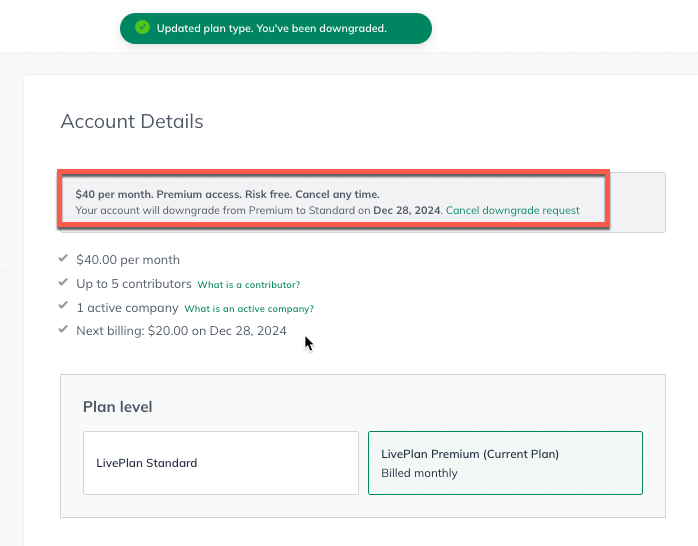This screenshot has width=698, height=546.
Task: Click the $40.00 per month line
Action: 128,260
